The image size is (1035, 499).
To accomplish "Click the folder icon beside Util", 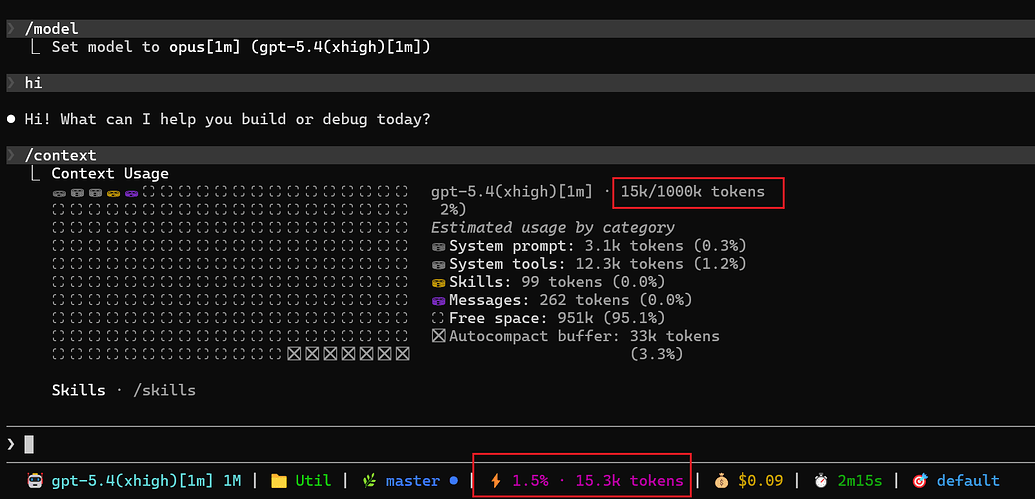I will (x=279, y=481).
